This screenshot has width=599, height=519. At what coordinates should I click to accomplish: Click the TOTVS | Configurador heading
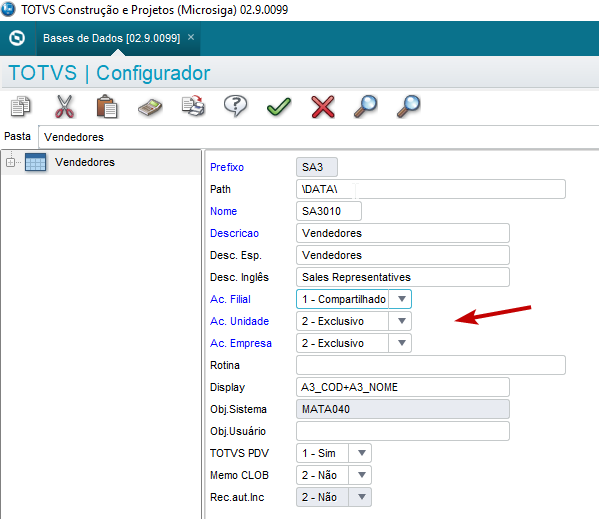109,73
